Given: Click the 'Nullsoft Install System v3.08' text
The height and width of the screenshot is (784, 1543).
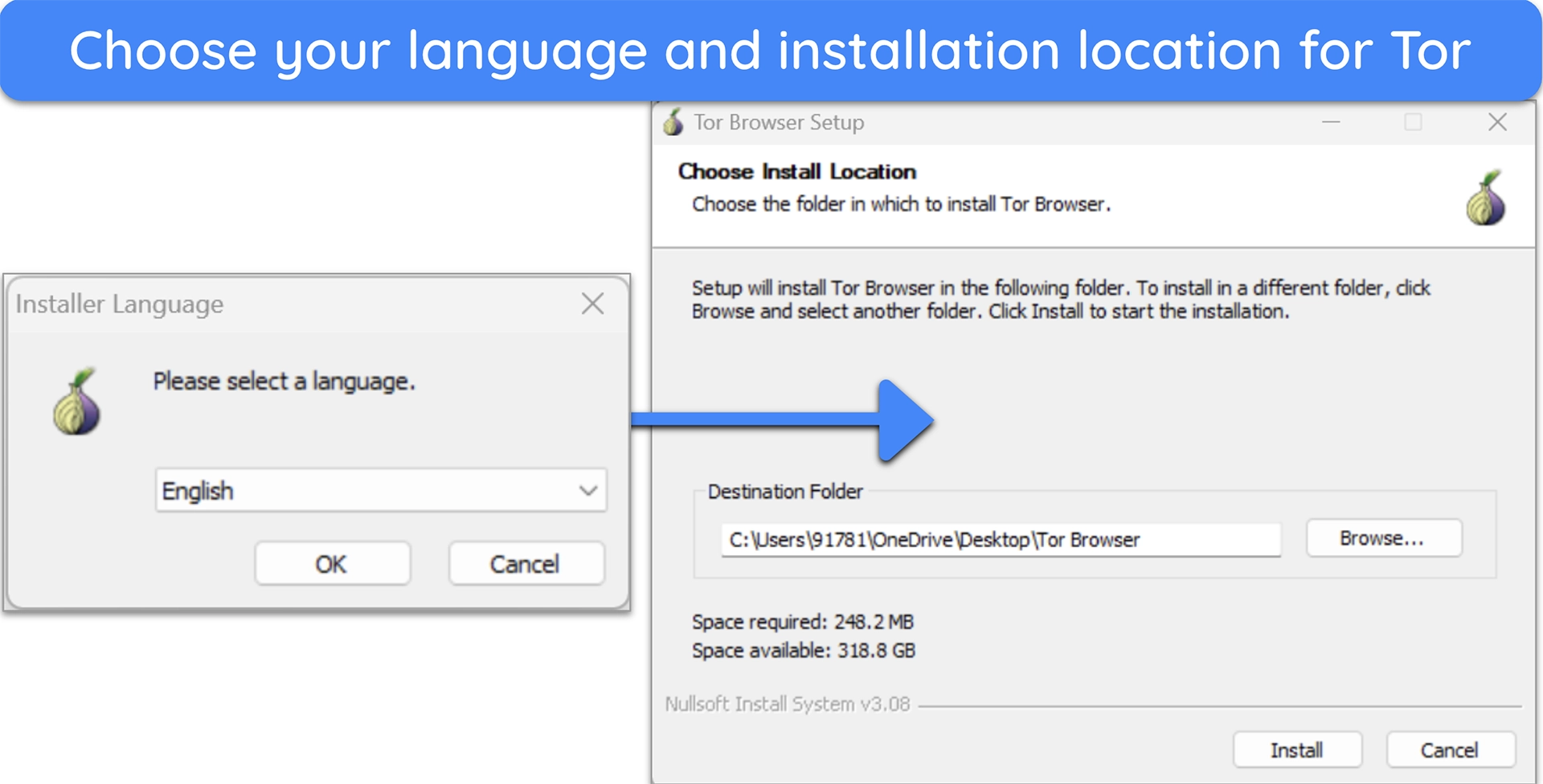Looking at the screenshot, I should coord(787,704).
